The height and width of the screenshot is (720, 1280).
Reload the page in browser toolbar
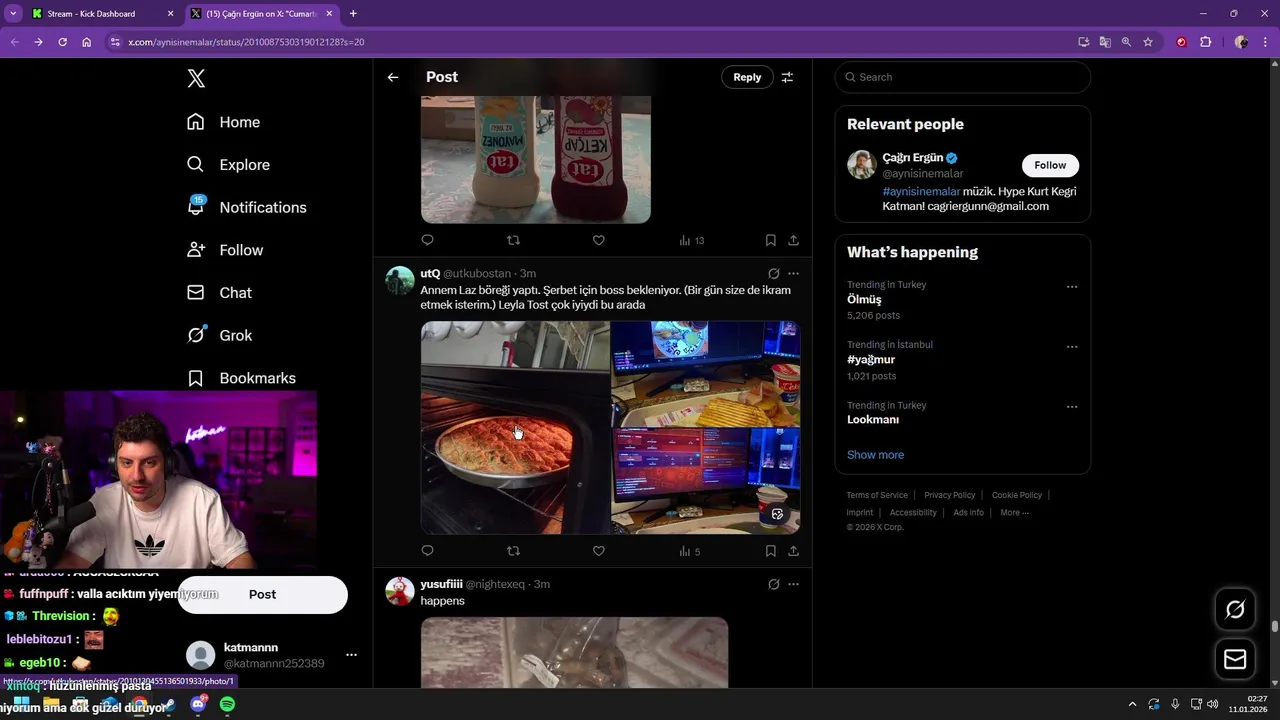click(x=62, y=42)
